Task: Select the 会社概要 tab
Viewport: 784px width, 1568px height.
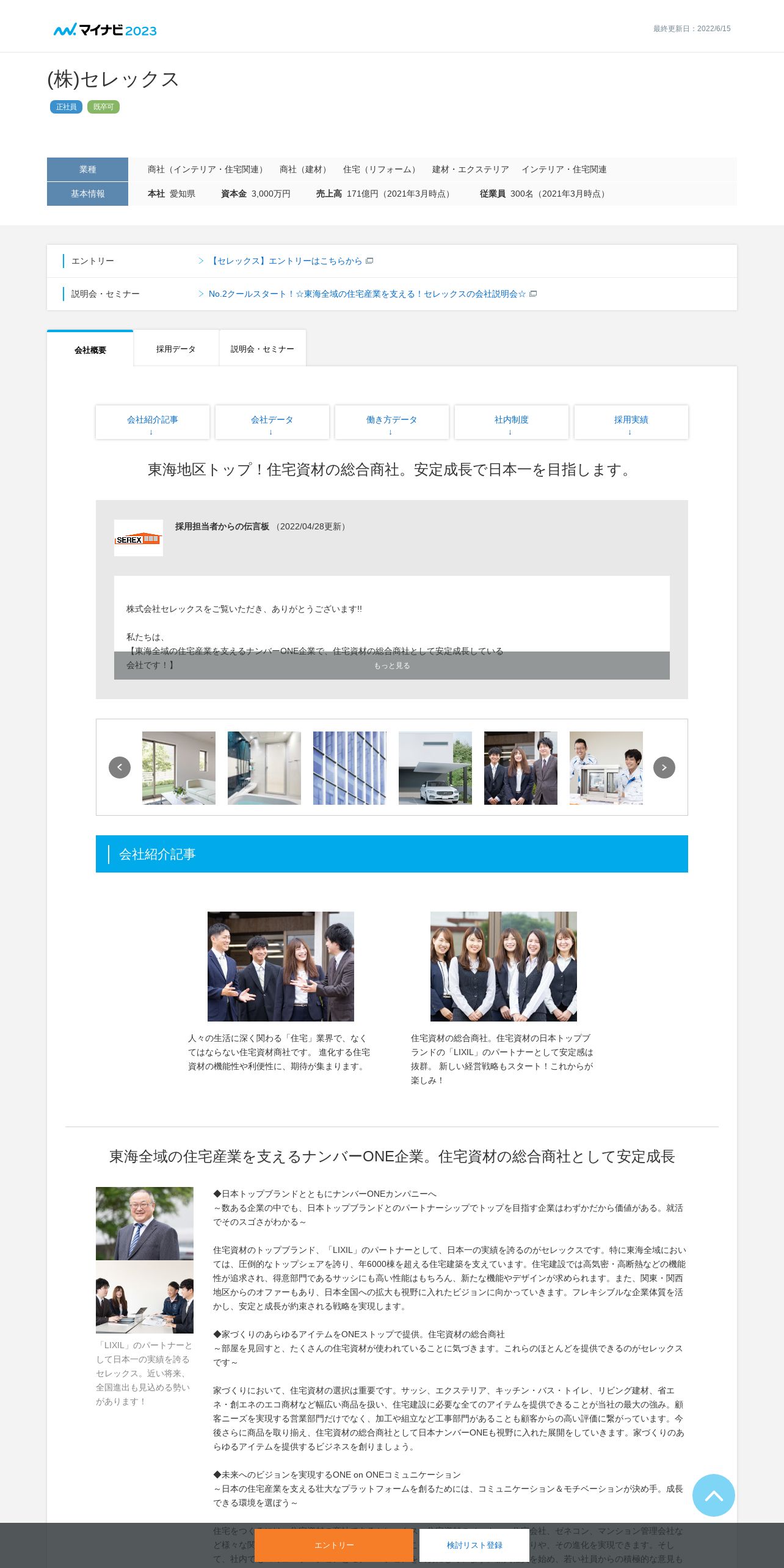Action: (x=90, y=349)
